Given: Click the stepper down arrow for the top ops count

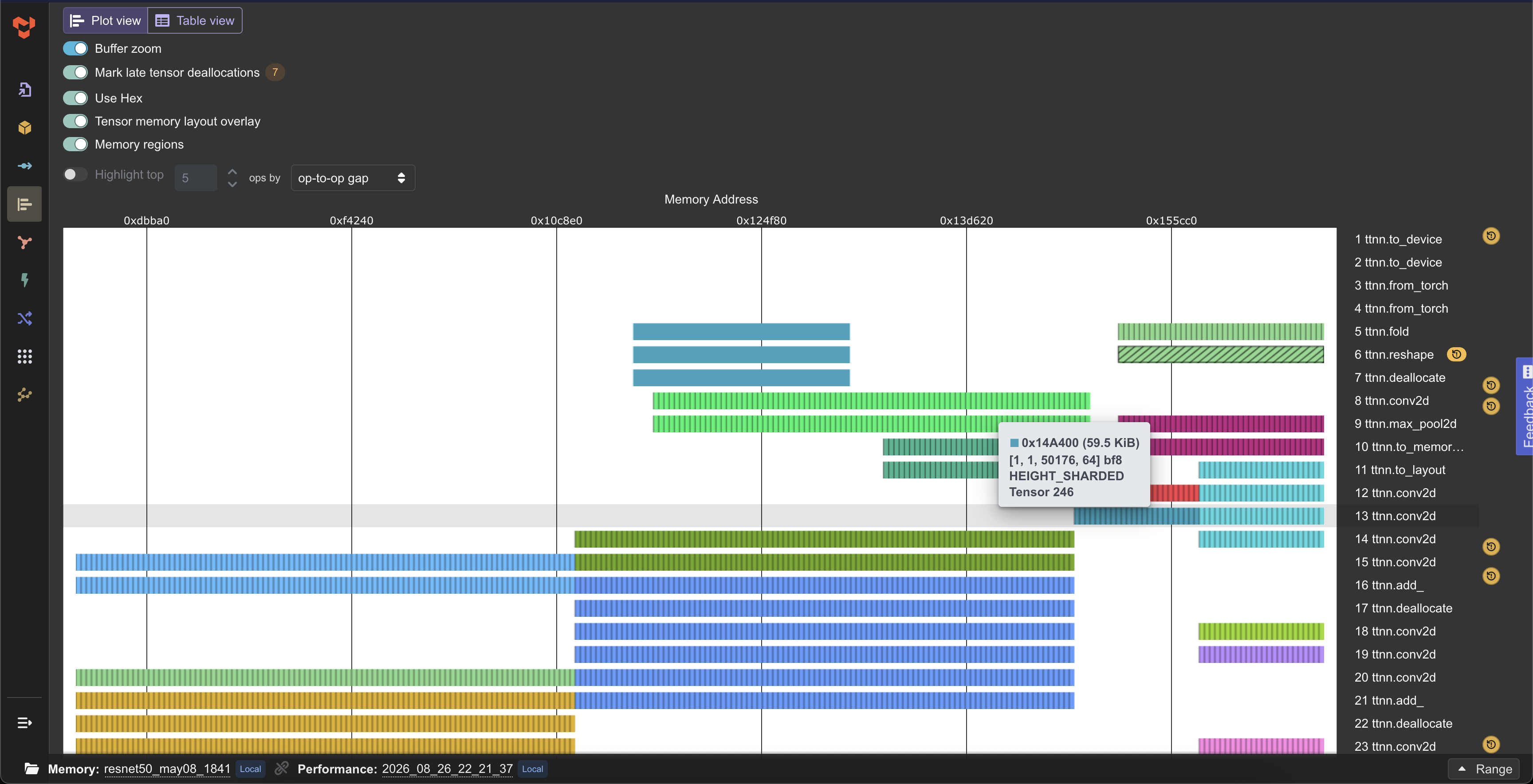Looking at the screenshot, I should [232, 184].
